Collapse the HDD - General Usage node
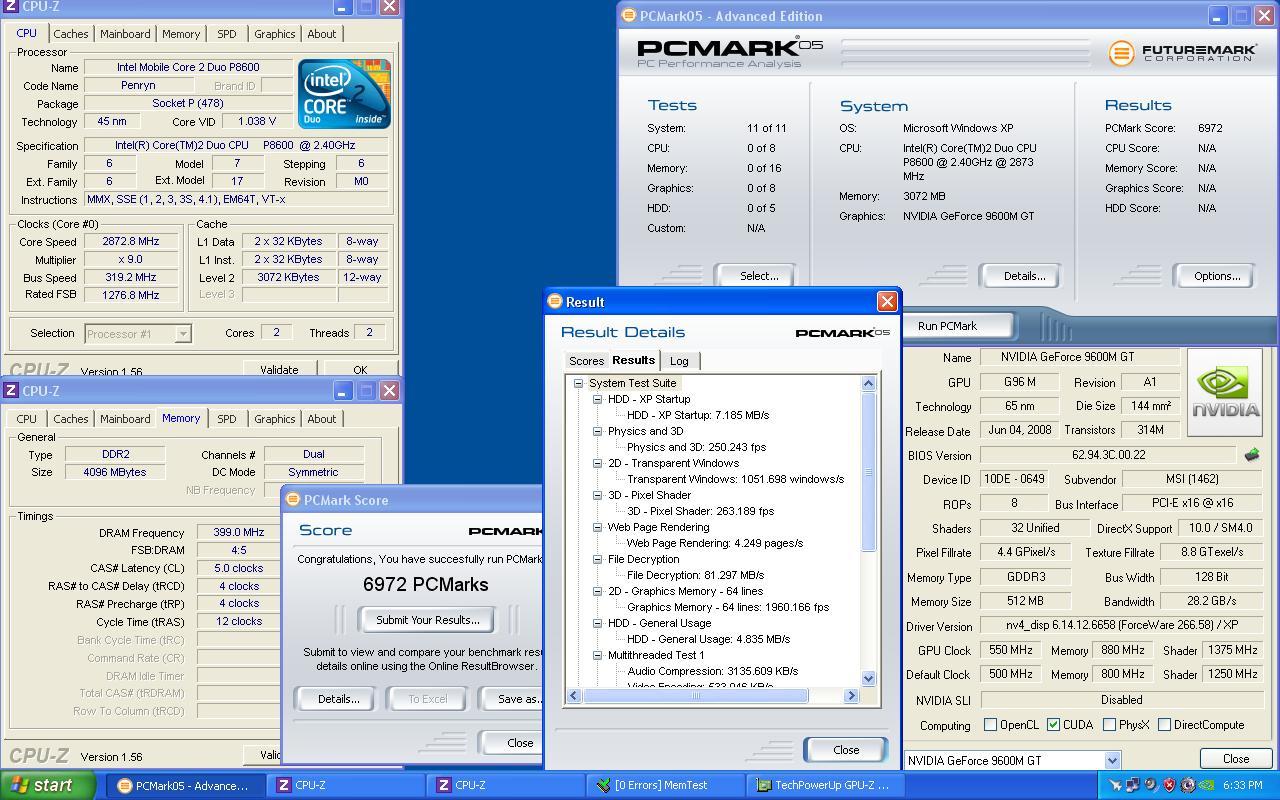 597,623
